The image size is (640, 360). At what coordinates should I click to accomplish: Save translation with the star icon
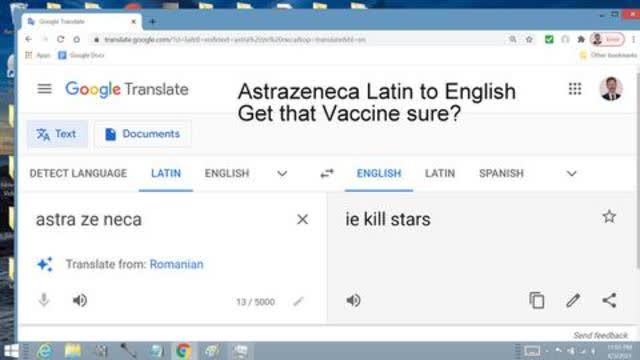[609, 217]
